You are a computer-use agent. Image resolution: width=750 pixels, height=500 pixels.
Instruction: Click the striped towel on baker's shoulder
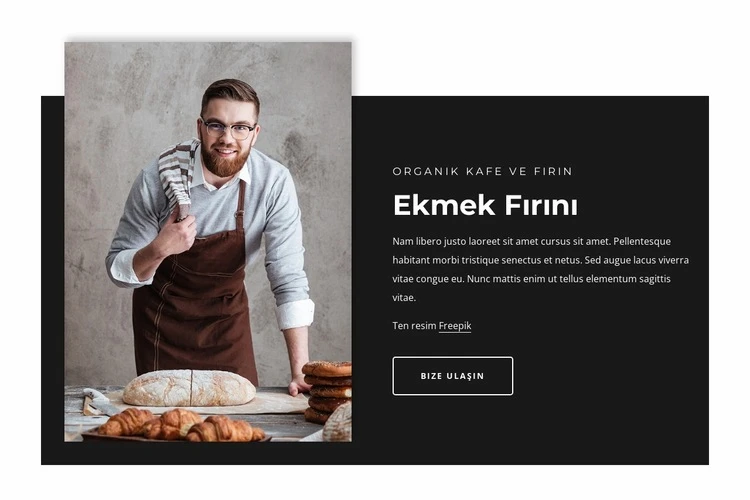(x=178, y=177)
